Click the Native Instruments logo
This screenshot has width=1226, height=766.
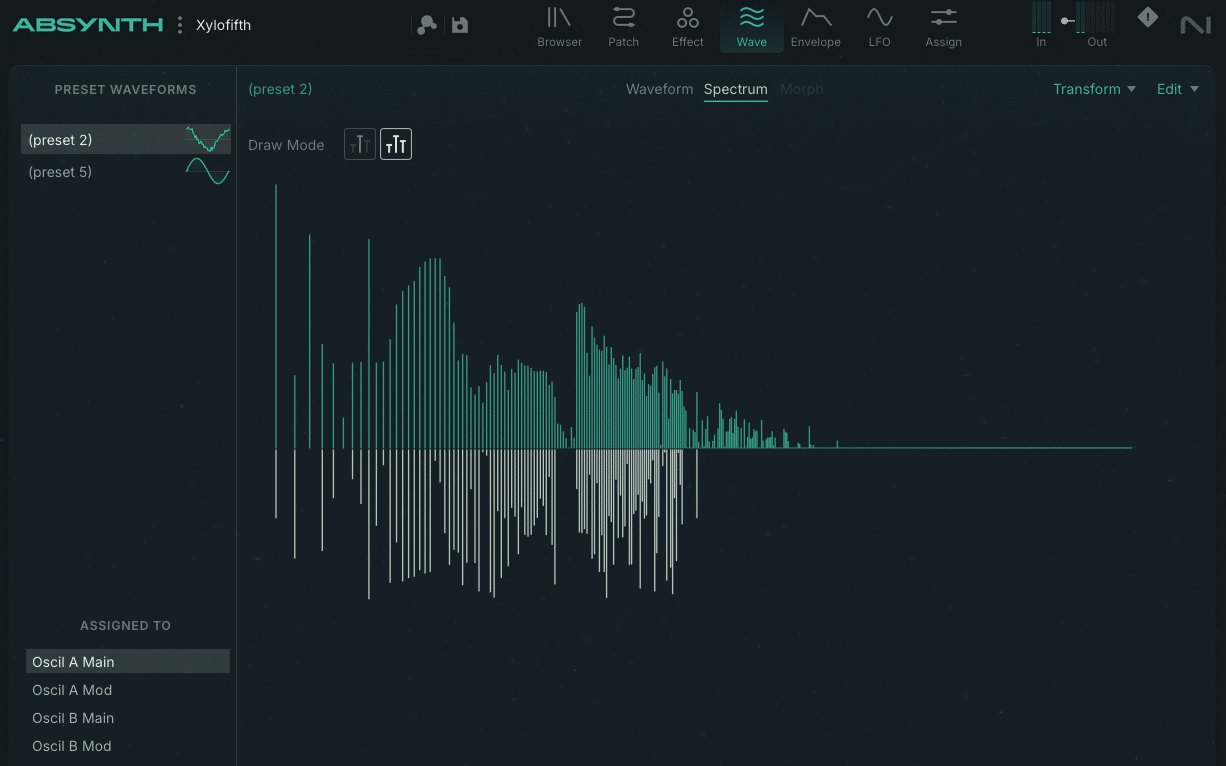1196,24
